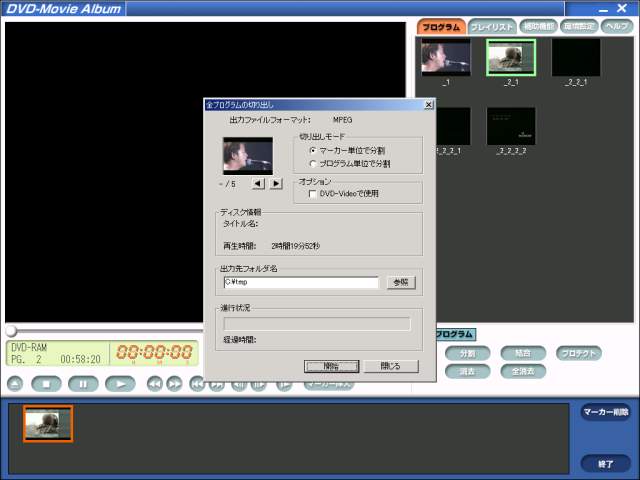Click the 2時間19分52秒 playback time value

coord(296,246)
